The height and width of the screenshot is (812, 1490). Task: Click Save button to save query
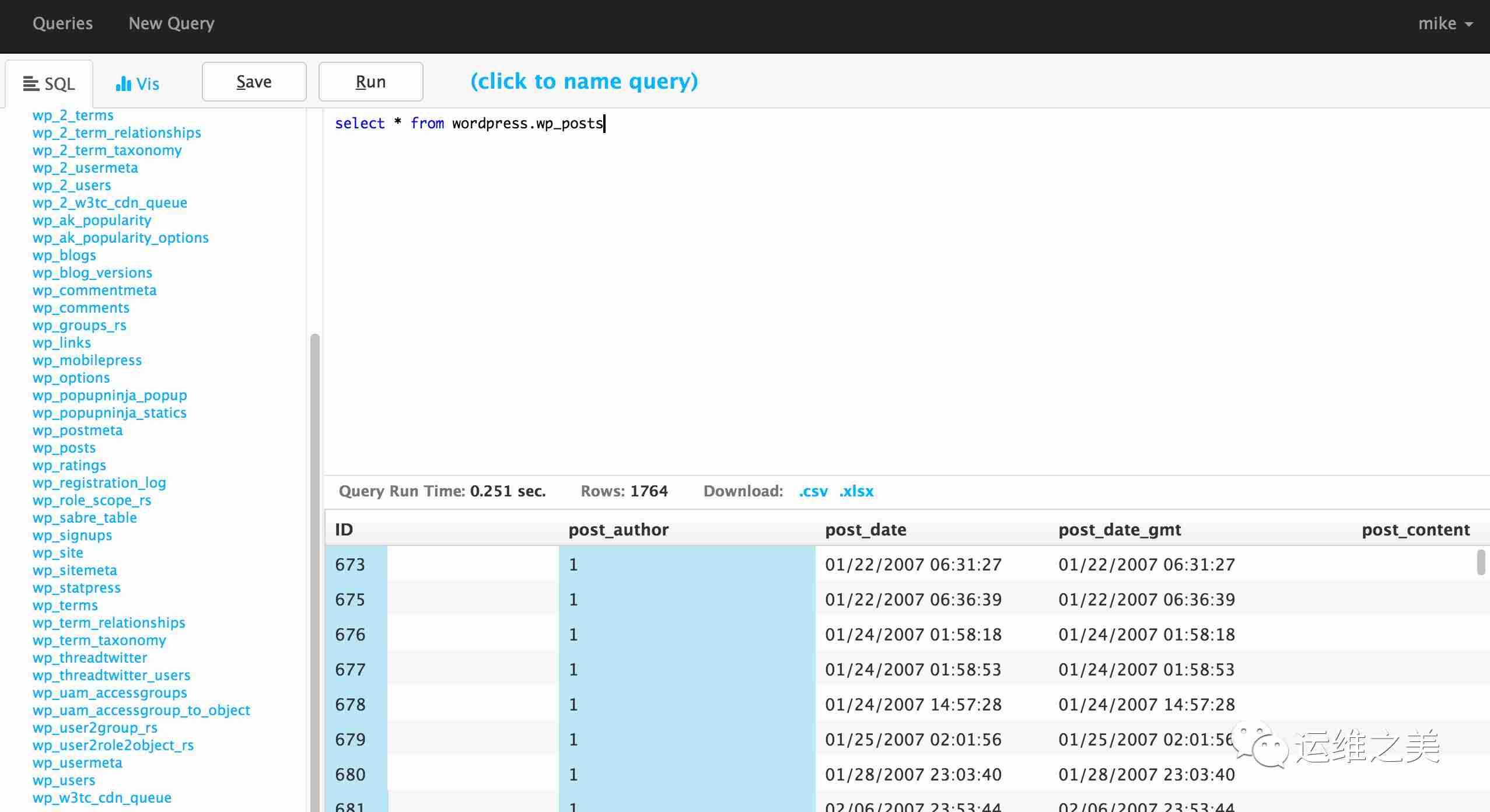click(253, 81)
